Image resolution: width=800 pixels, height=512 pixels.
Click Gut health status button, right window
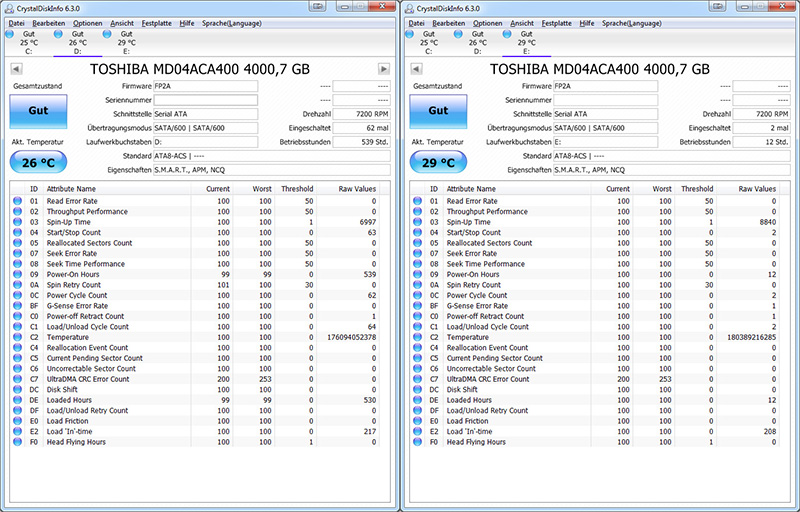point(438,111)
